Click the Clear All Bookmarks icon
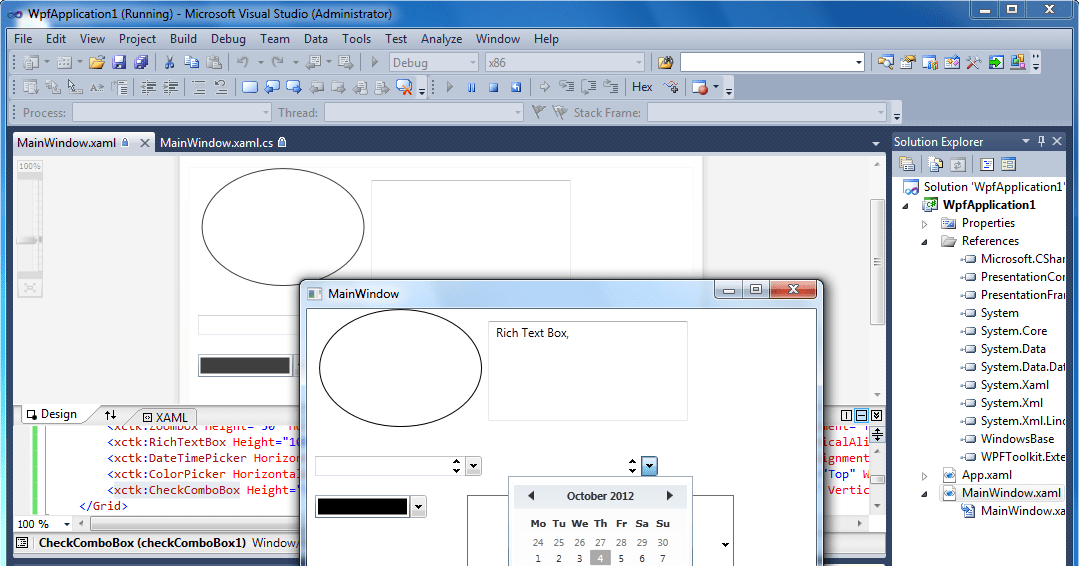Viewport: 1079px width, 566px height. tap(404, 88)
